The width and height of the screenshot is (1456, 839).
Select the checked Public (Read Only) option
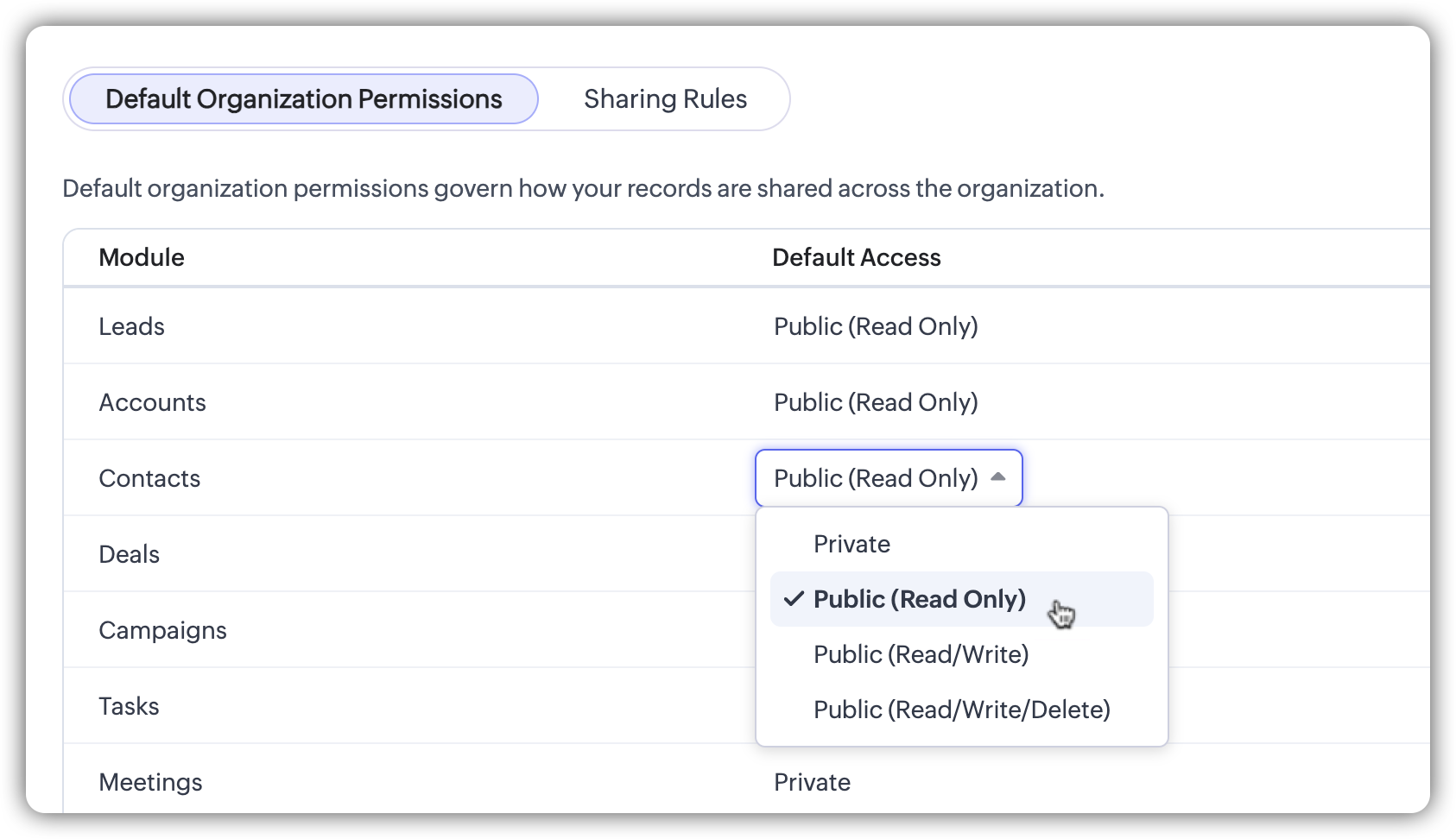click(x=919, y=599)
